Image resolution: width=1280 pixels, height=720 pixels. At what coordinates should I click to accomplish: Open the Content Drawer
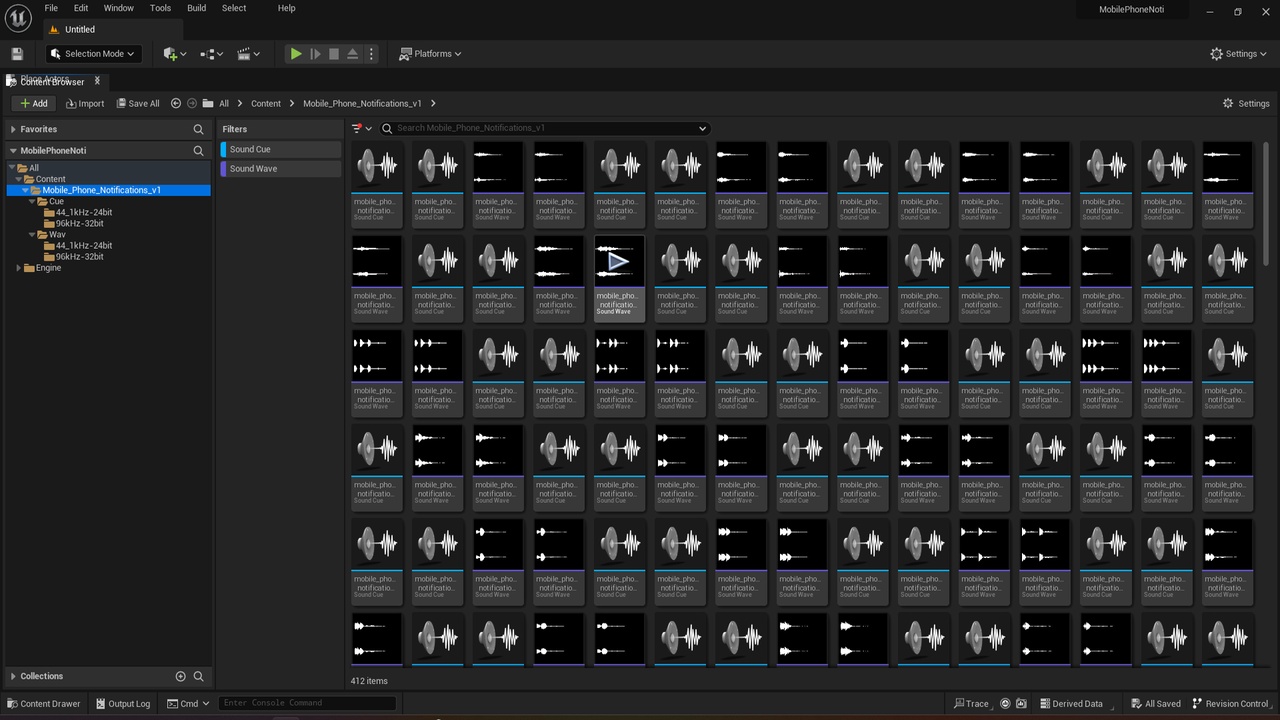[43, 703]
